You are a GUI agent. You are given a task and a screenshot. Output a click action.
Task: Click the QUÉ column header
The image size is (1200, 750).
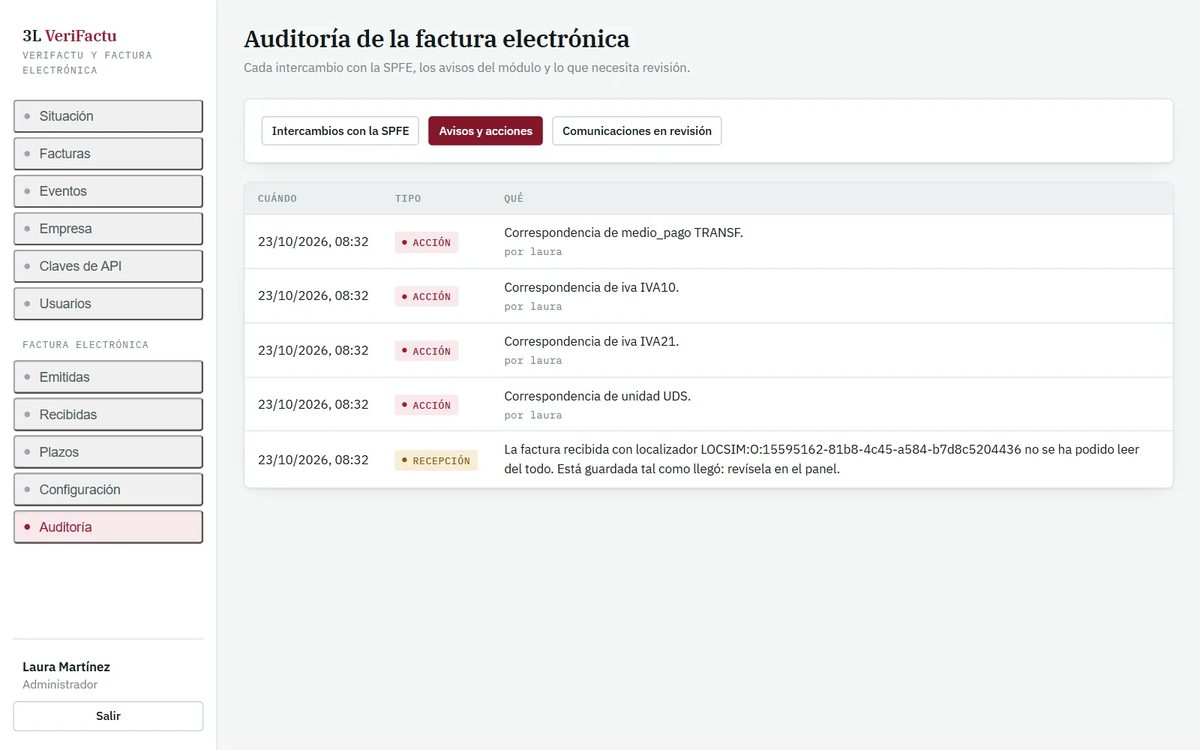pos(513,199)
